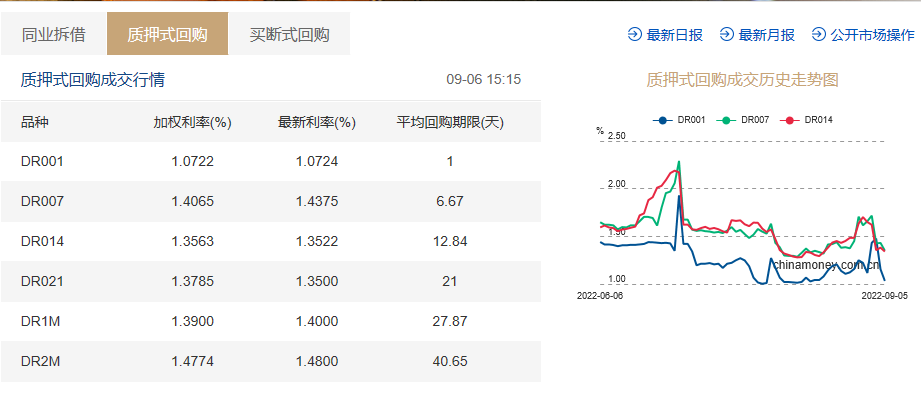
Task: Click the arrow icon beside 最新月报
Action: coord(727,35)
